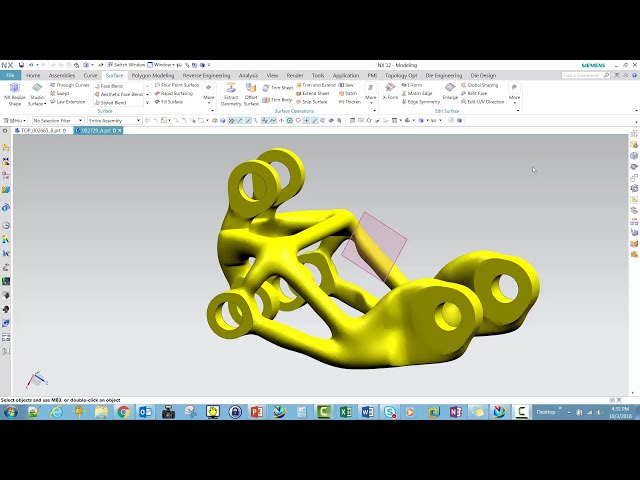Open the Law Extension command
Image resolution: width=640 pixels, height=480 pixels.
point(67,102)
